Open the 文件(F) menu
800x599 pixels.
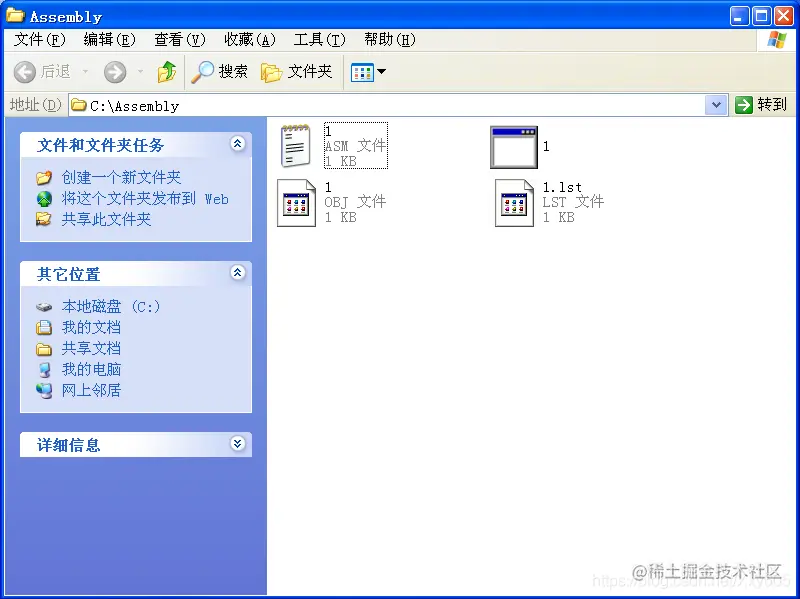click(38, 40)
